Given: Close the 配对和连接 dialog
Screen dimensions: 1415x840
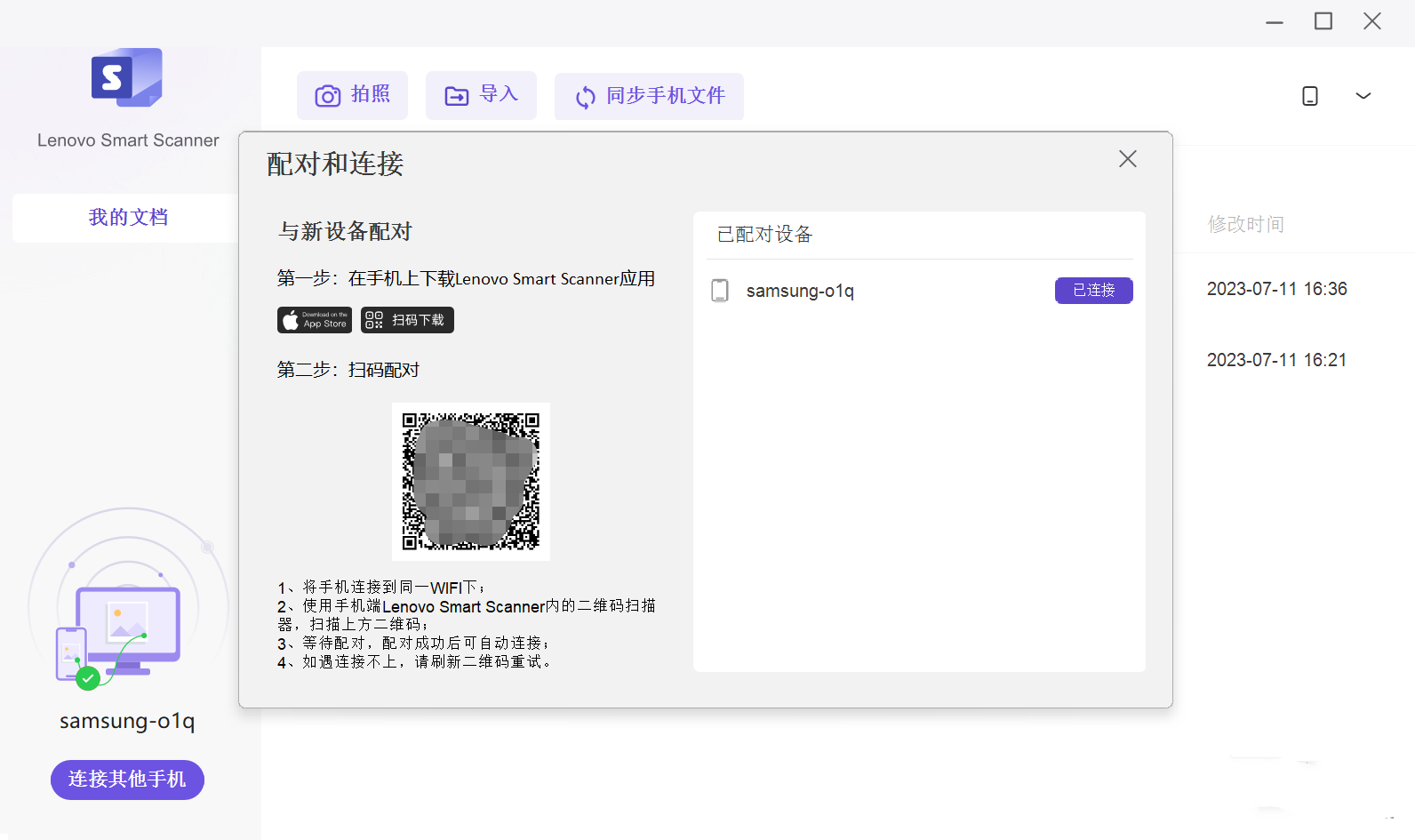Looking at the screenshot, I should pos(1128,159).
